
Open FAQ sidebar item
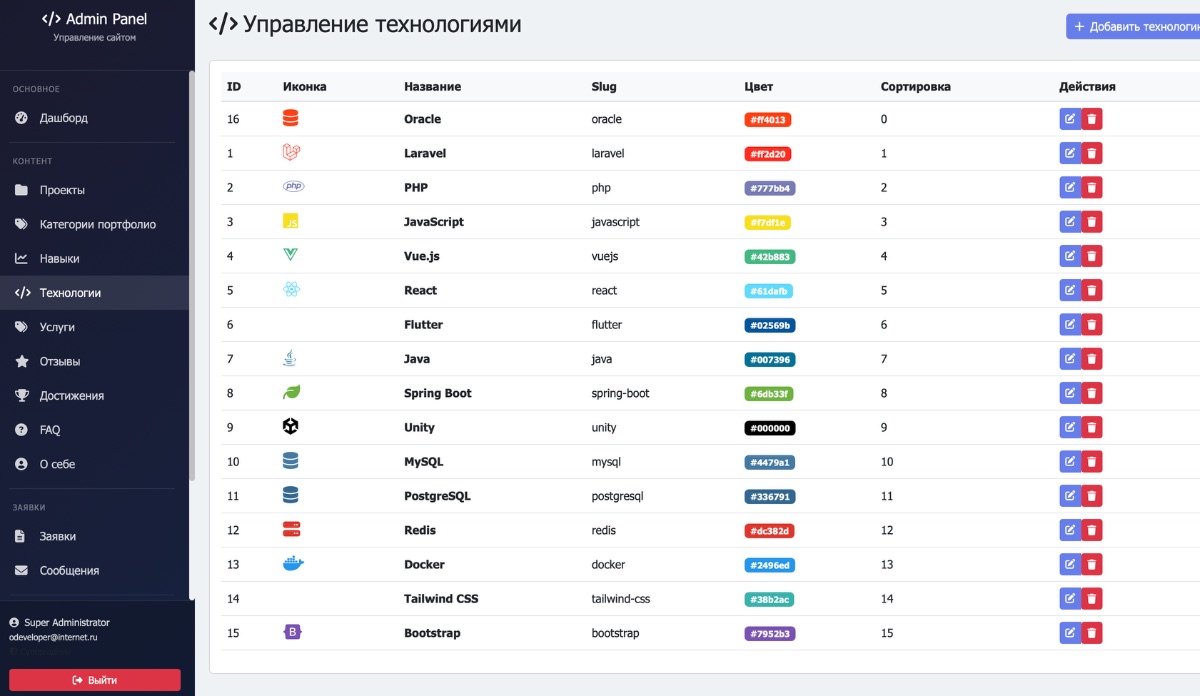point(94,430)
